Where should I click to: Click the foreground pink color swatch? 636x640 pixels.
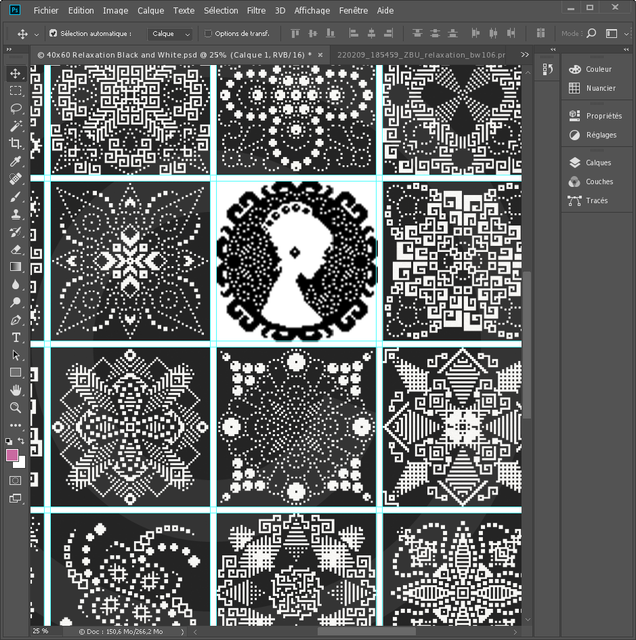tap(11, 455)
